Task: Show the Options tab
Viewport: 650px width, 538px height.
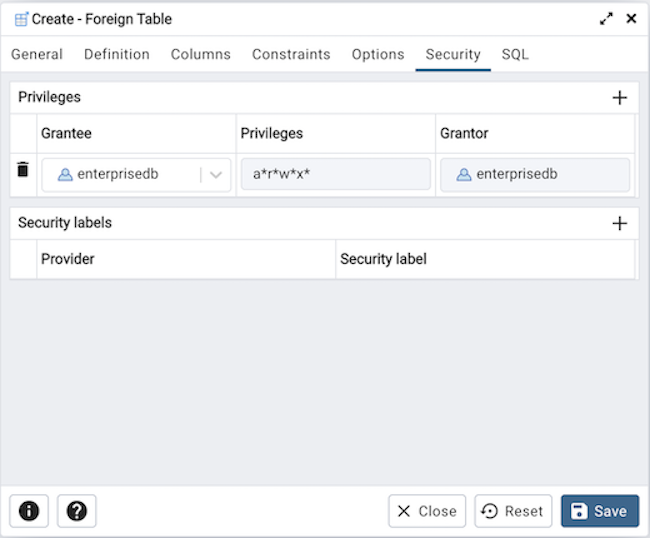Action: tap(378, 54)
